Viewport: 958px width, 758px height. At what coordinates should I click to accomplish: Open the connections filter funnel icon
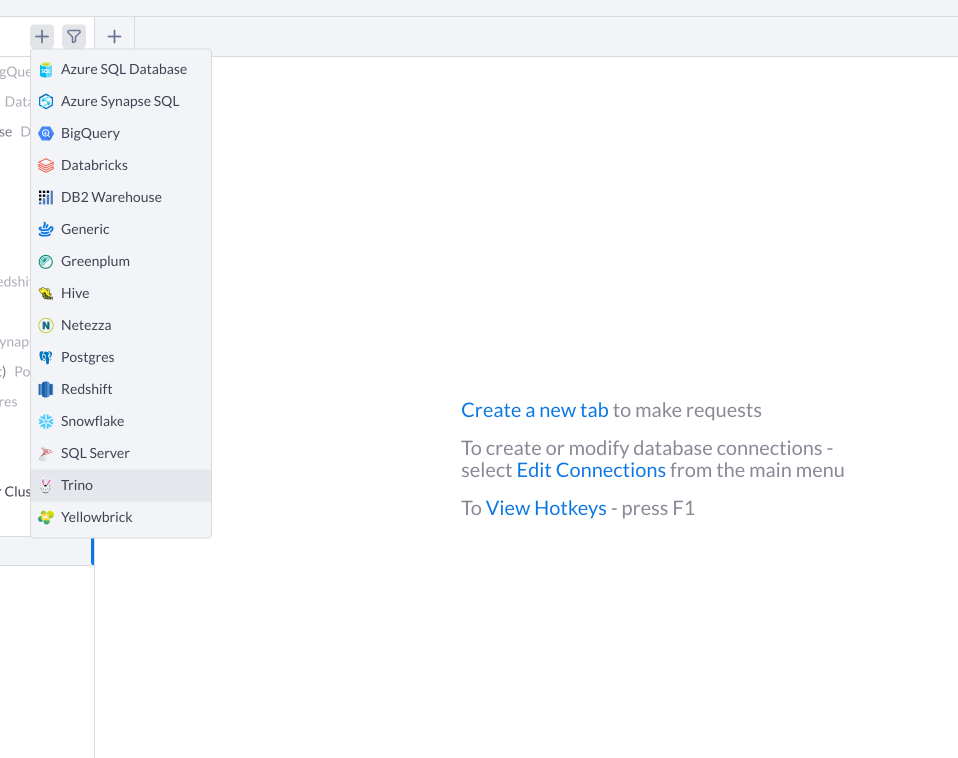pos(74,37)
